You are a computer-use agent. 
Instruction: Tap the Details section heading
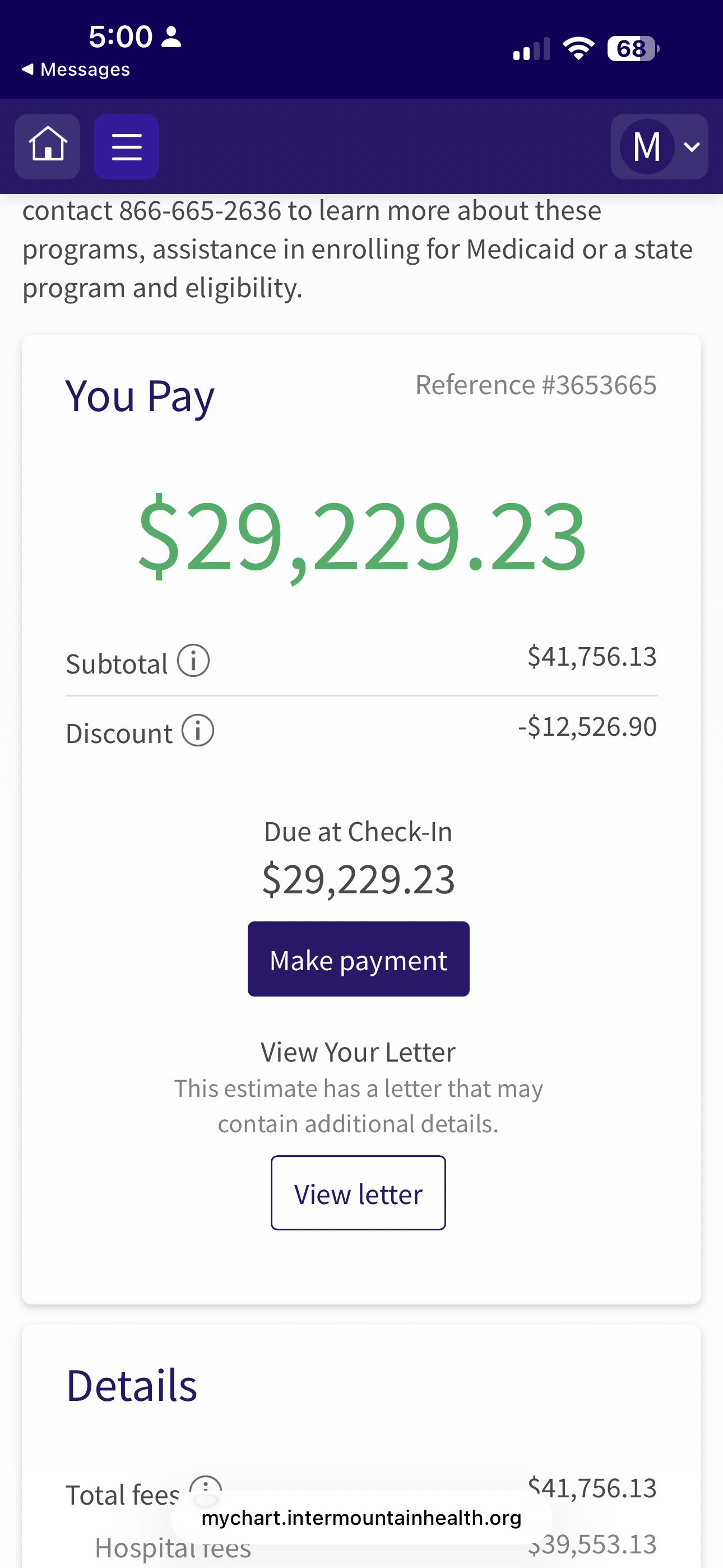[x=132, y=1386]
